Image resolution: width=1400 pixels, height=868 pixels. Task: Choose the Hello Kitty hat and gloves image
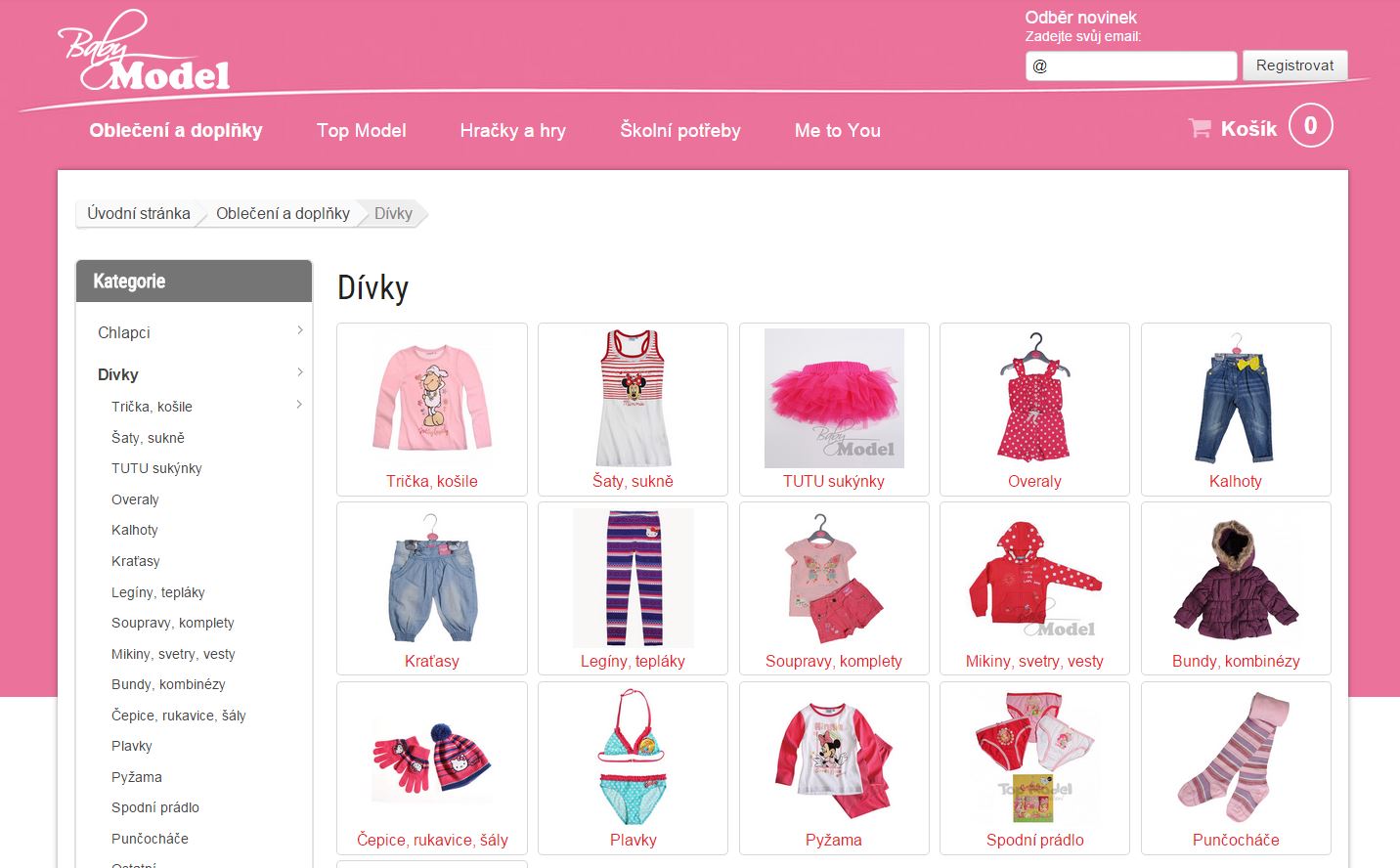tap(431, 760)
